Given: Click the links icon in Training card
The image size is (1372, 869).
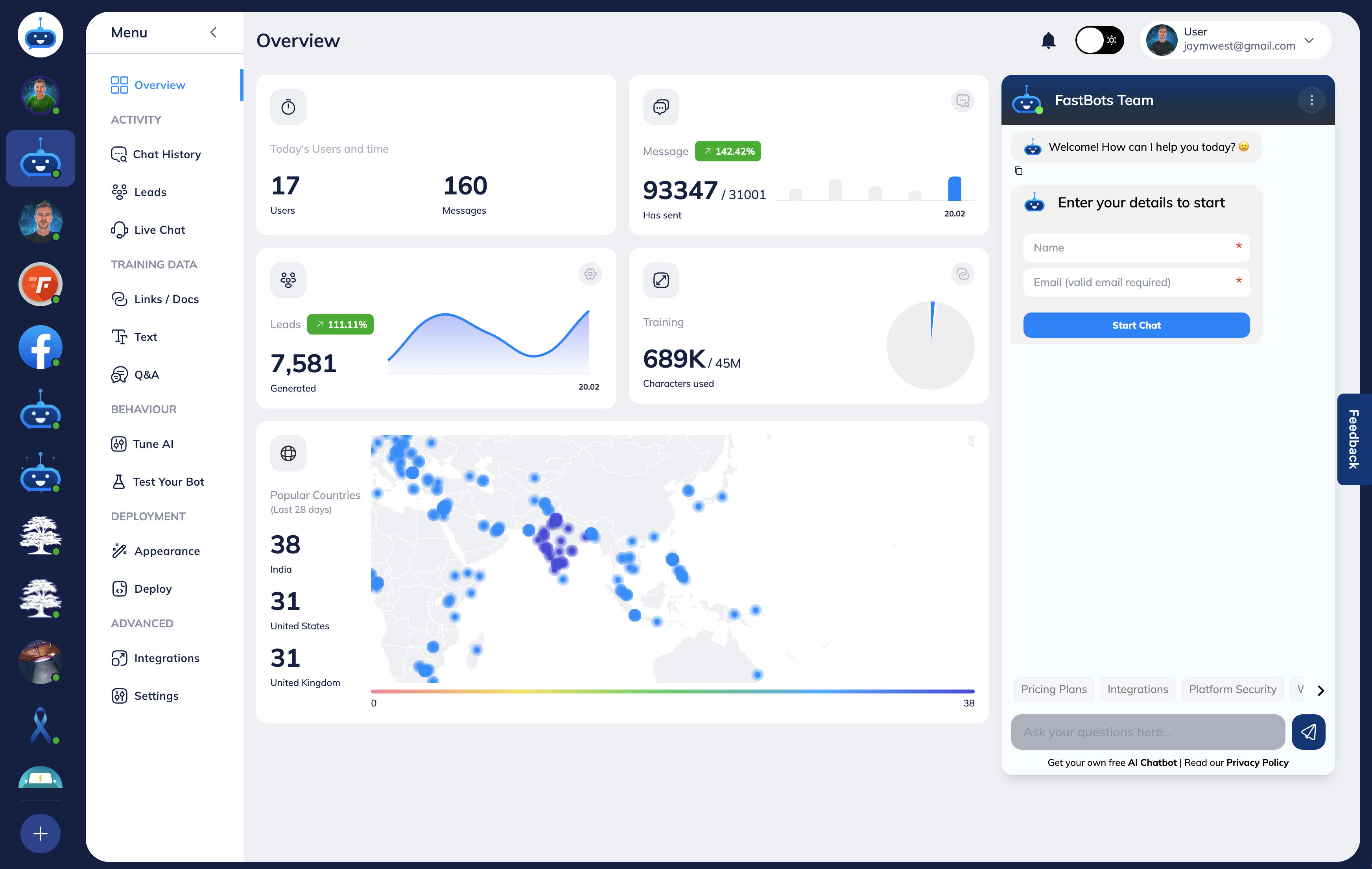Looking at the screenshot, I should (963, 274).
